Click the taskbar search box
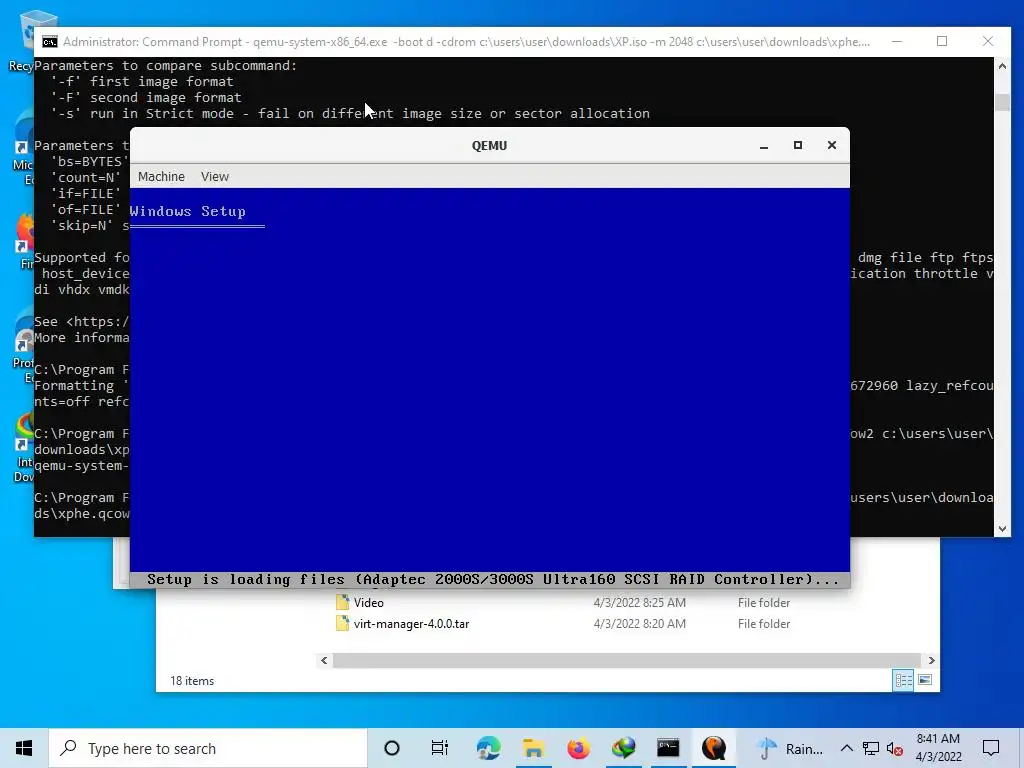 click(208, 748)
